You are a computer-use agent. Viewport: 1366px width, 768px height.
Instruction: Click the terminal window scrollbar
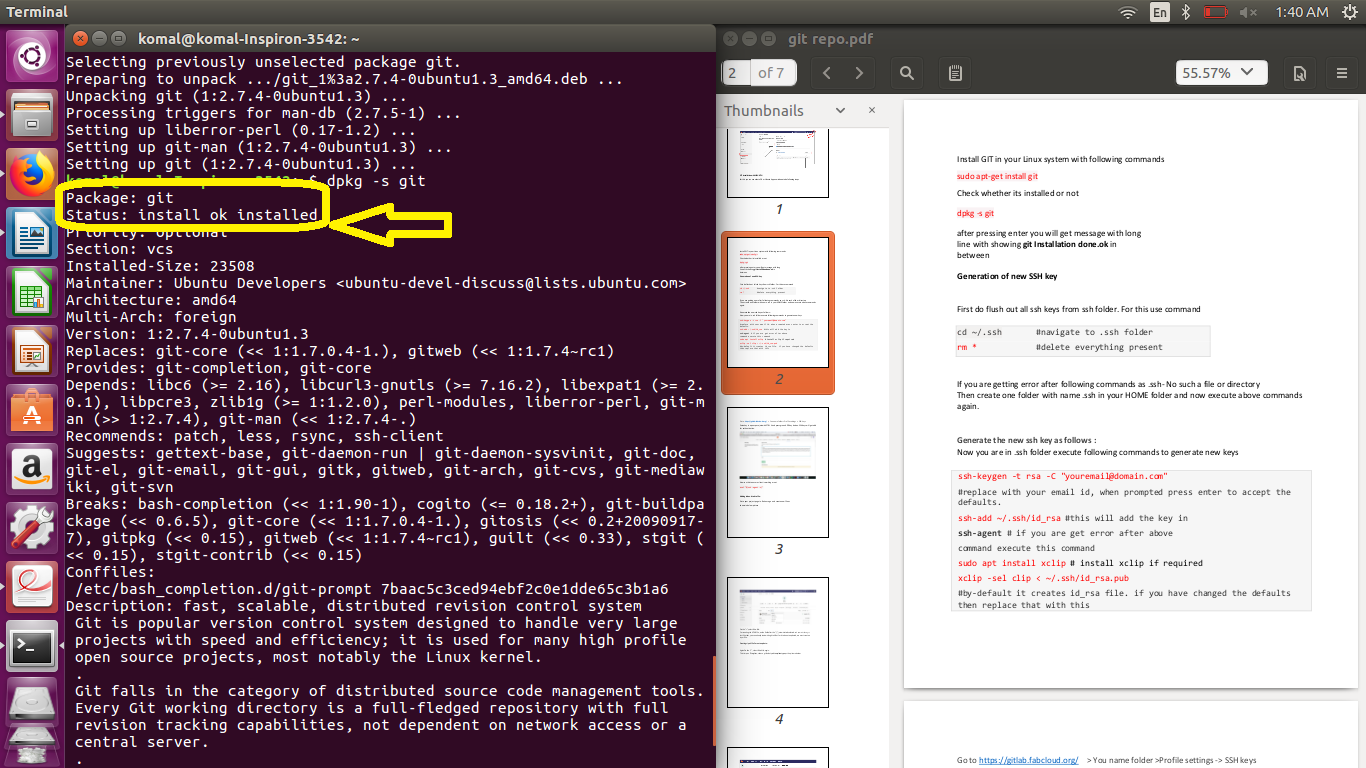click(x=713, y=700)
